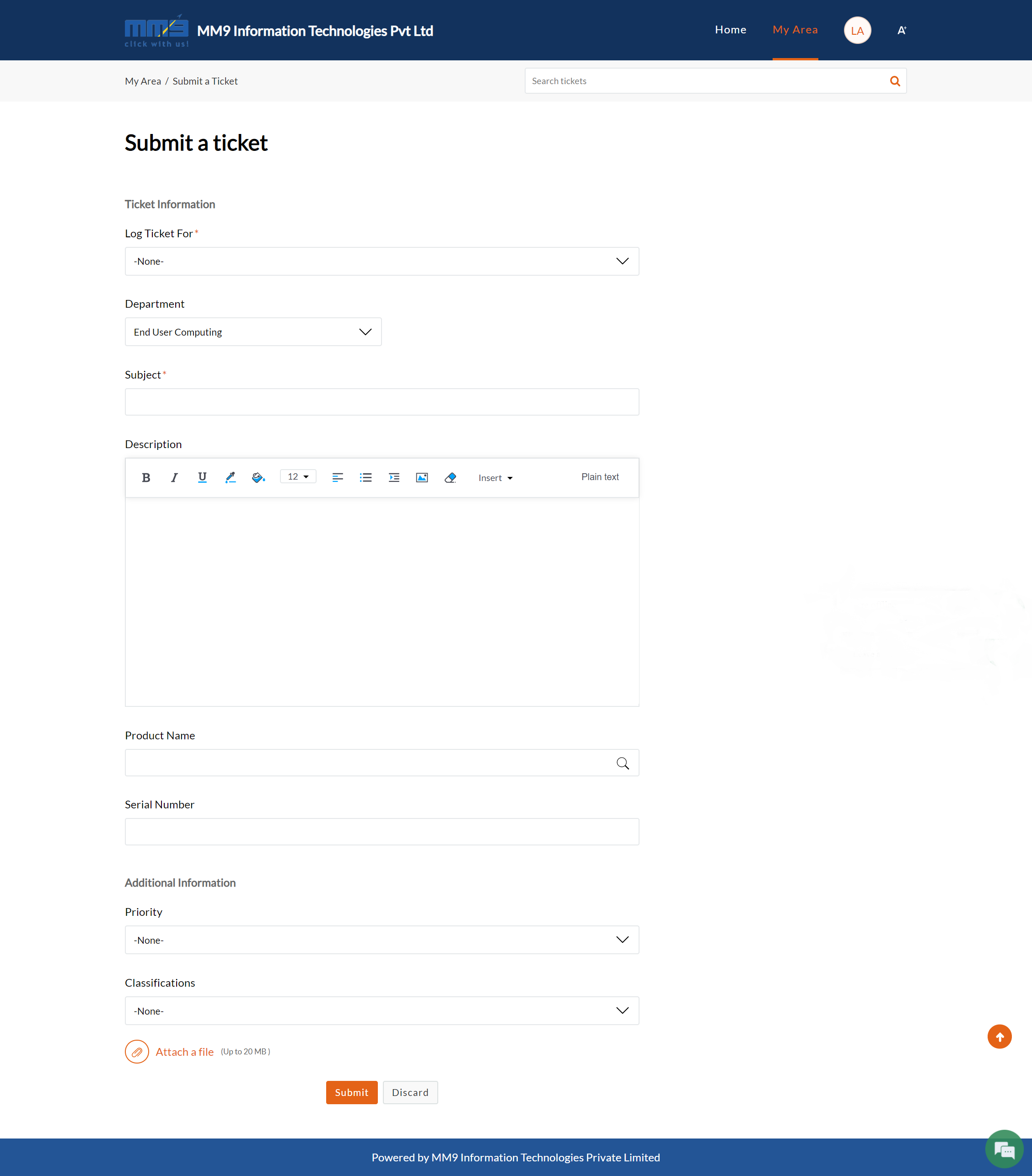The image size is (1032, 1176).
Task: Open the font color picker tool
Action: (230, 477)
